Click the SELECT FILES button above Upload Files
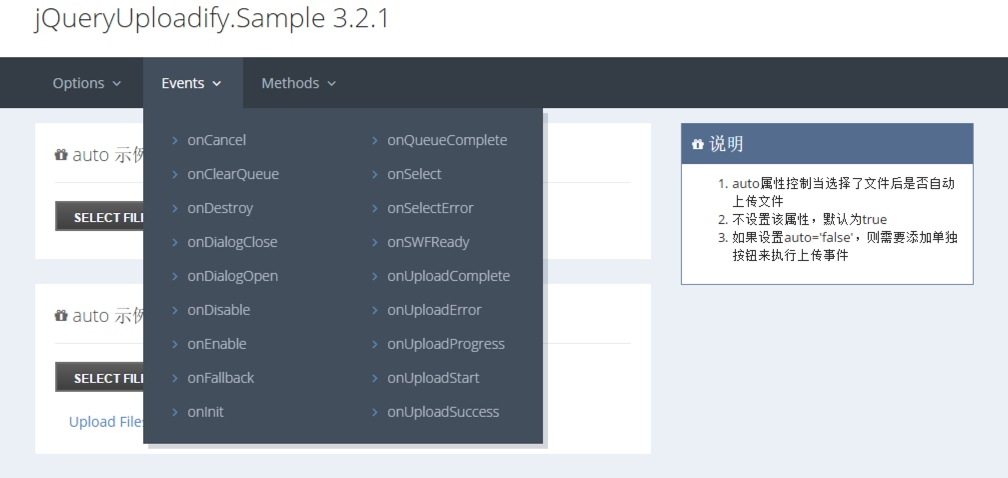Screen dimensions: 1008x478 pyautogui.click(x=100, y=377)
